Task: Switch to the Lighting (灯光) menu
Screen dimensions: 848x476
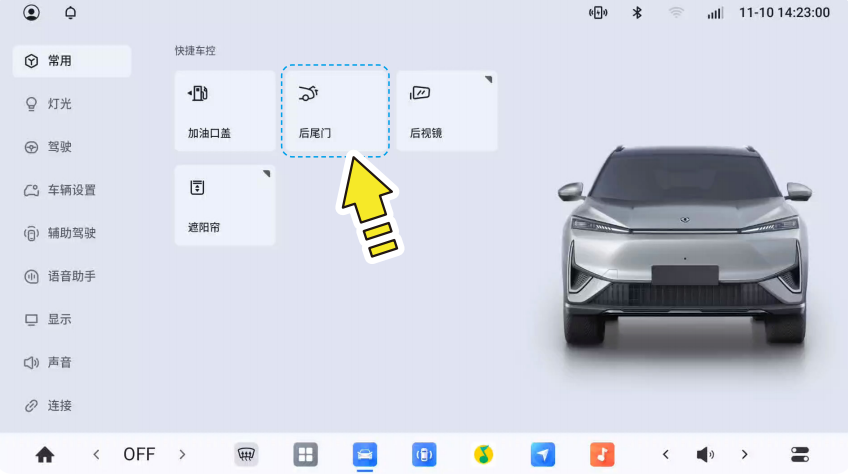Action: click(x=60, y=104)
